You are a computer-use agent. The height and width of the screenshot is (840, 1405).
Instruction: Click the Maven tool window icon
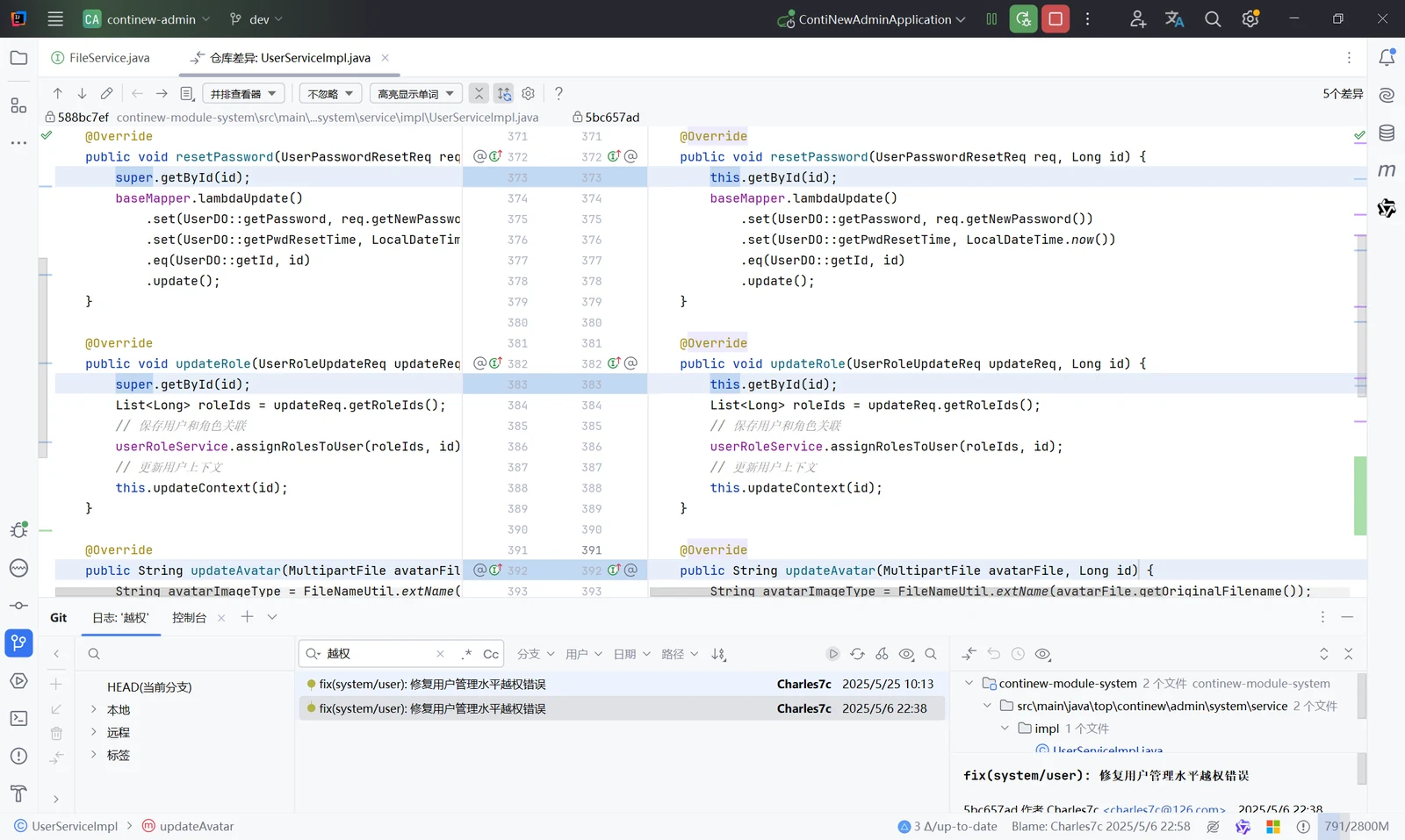tap(1387, 170)
